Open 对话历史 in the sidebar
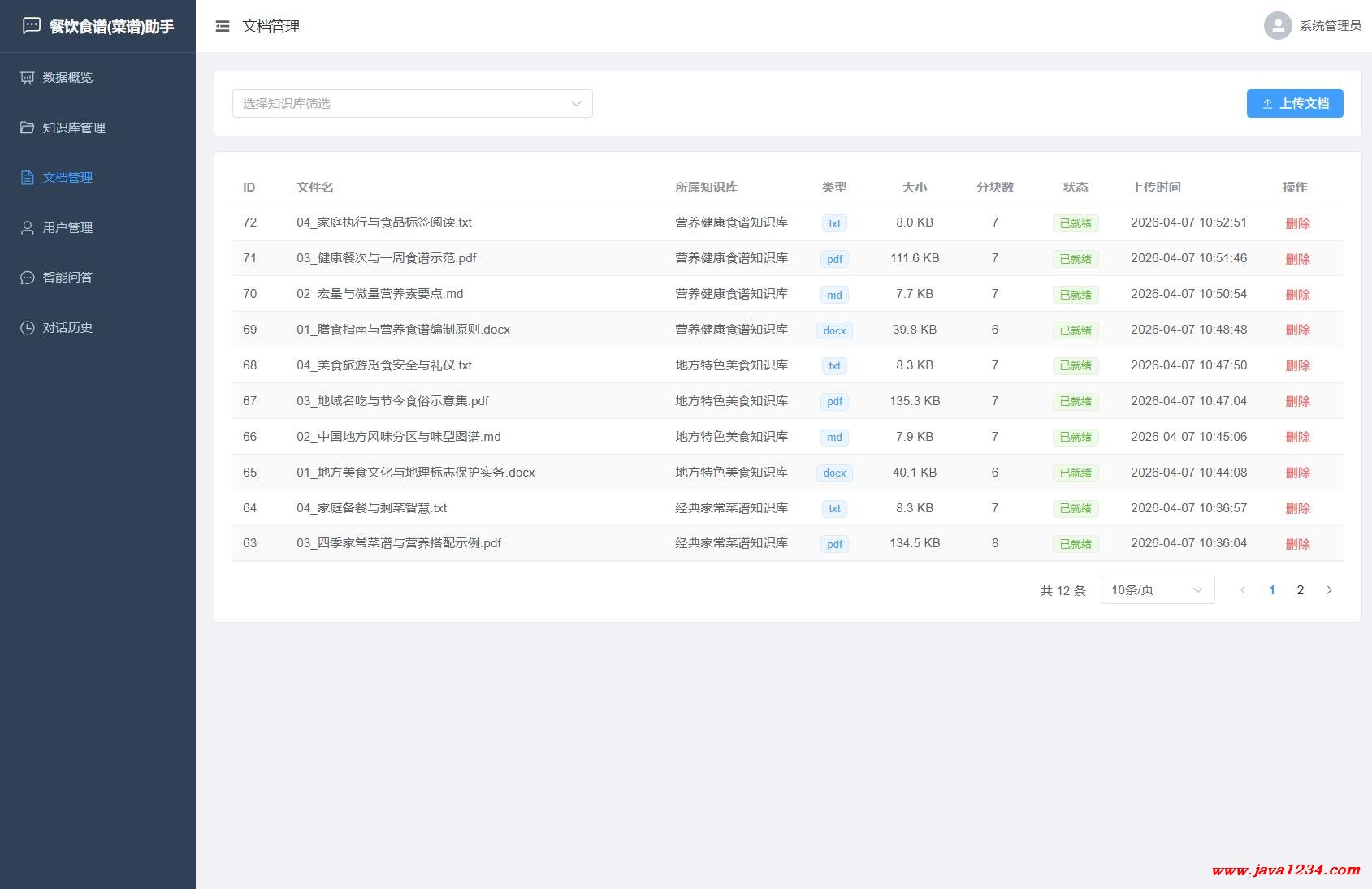1372x889 pixels. click(x=67, y=328)
